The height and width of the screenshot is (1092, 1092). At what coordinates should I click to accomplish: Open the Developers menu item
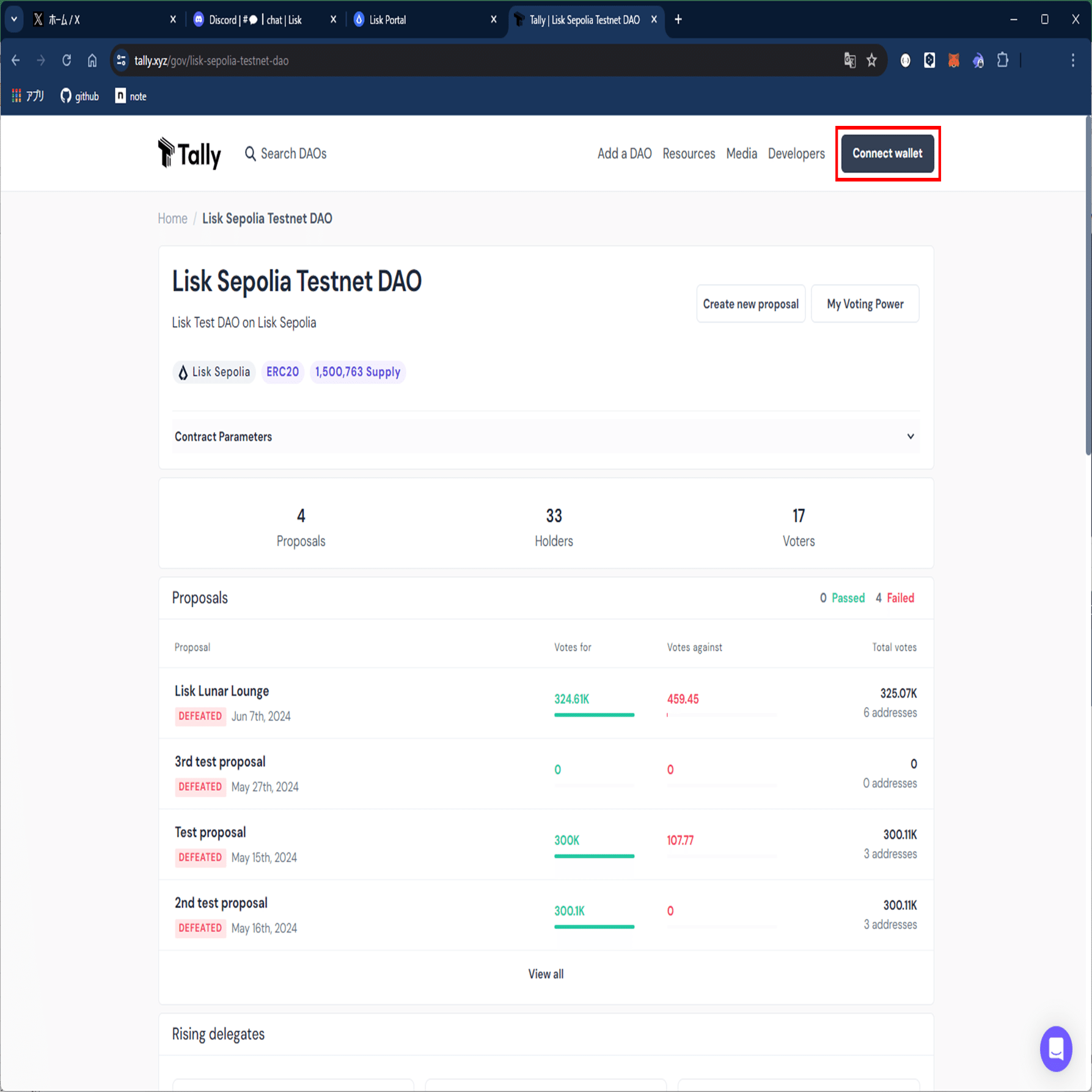click(796, 153)
